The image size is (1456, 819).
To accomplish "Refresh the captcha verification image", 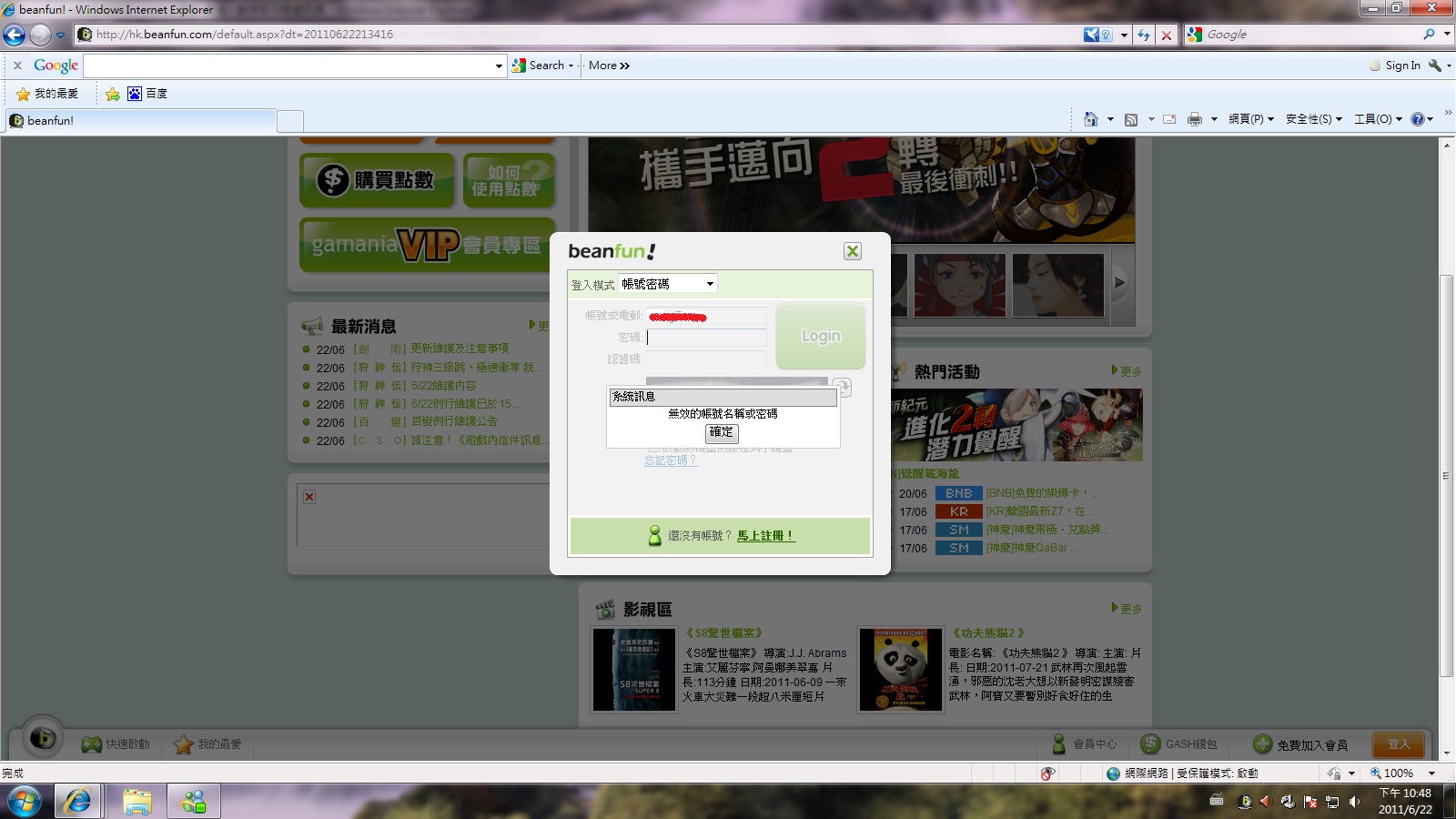I will coord(842,388).
